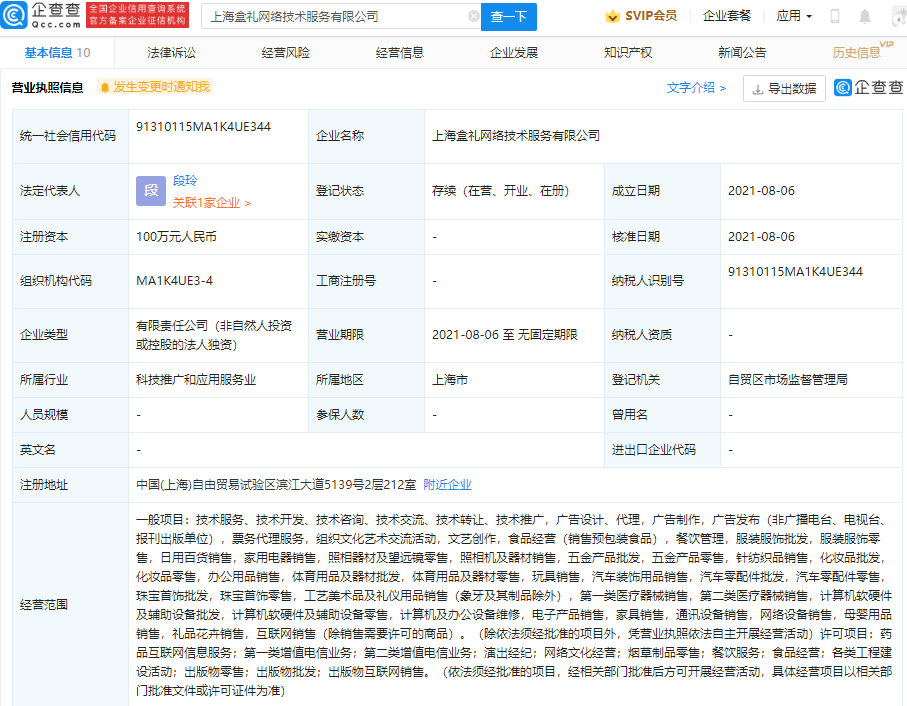Click region value 上海市

(449, 380)
